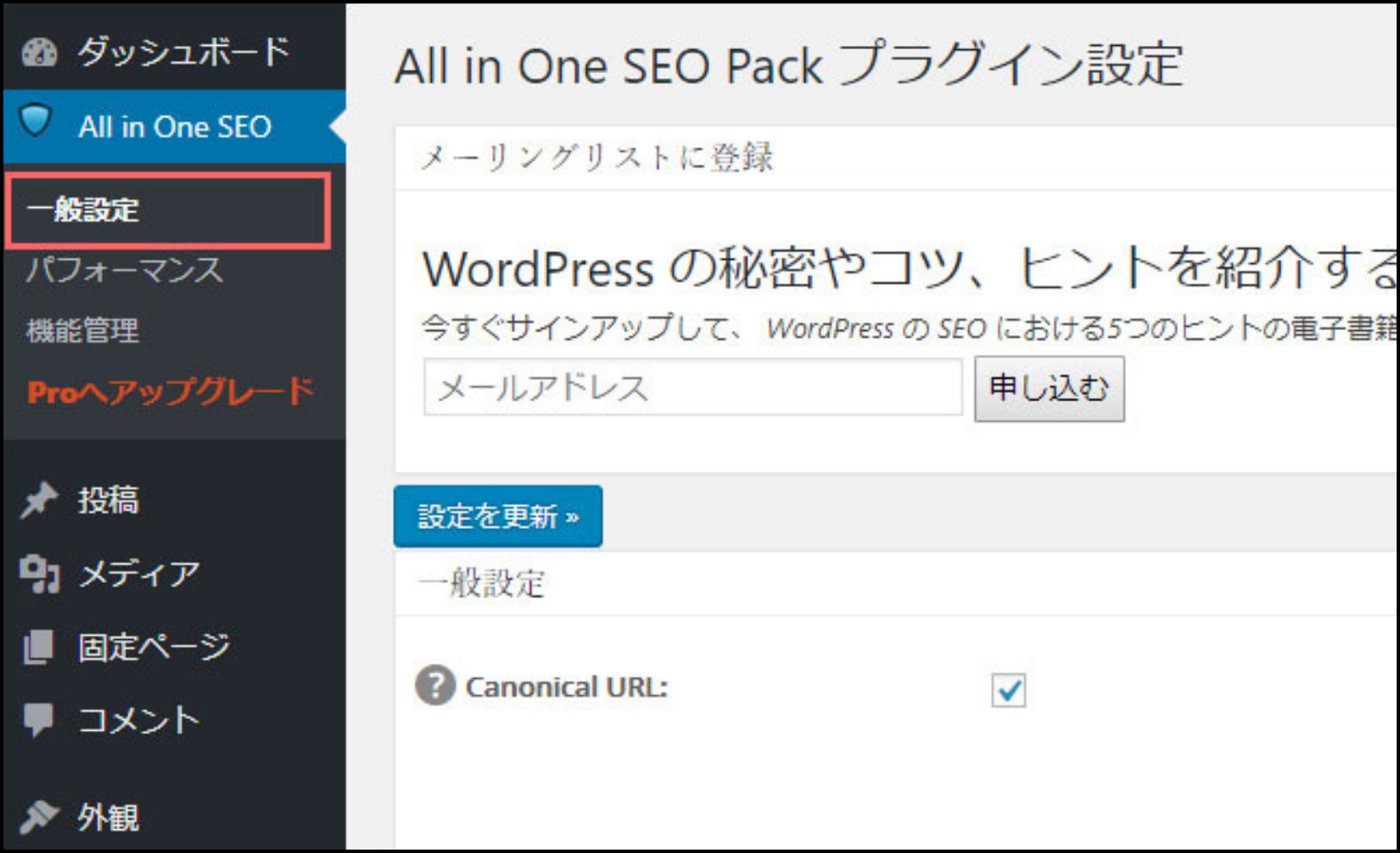Click the Dashboard gauge icon

[39, 53]
